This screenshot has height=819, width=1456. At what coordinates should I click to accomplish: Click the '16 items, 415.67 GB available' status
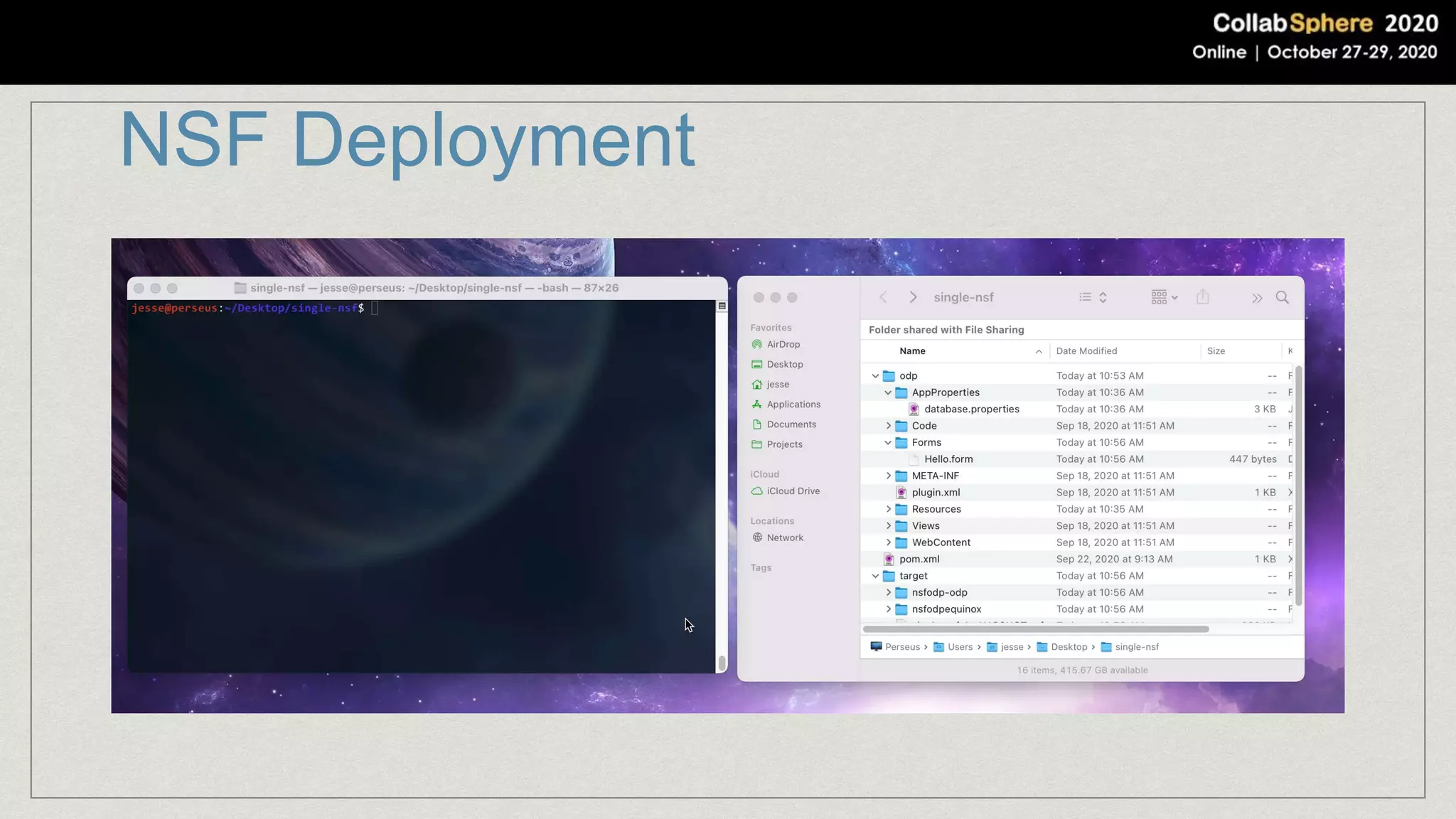pos(1082,670)
